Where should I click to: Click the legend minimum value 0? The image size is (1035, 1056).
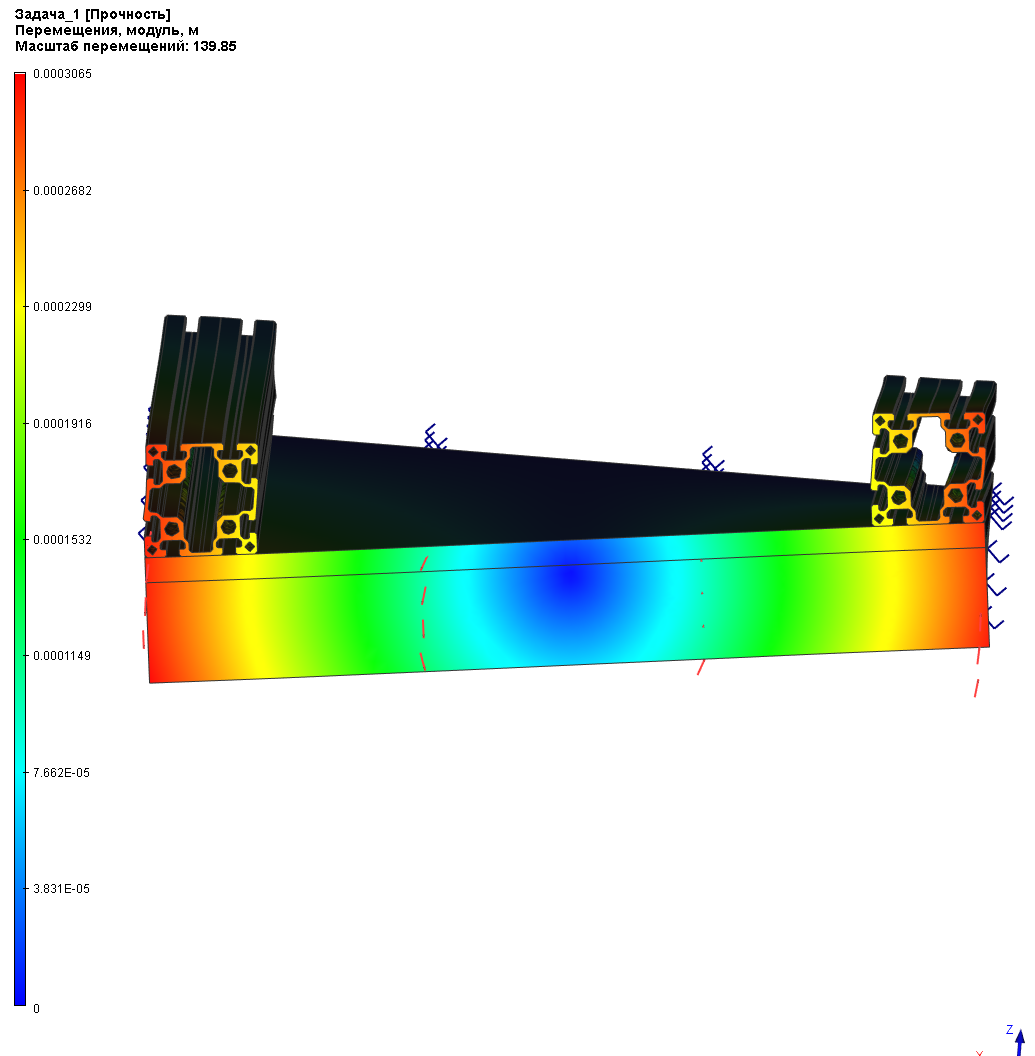(36, 1009)
